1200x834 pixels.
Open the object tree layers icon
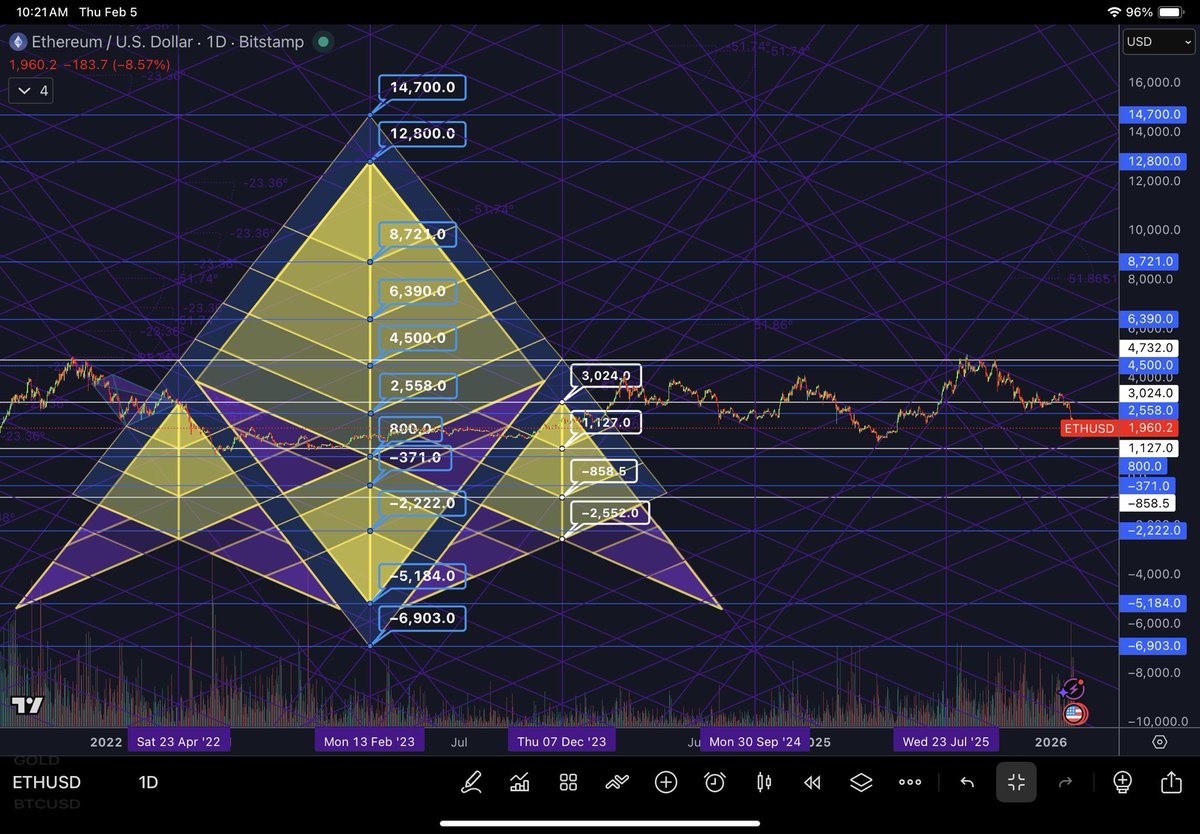pyautogui.click(x=861, y=782)
